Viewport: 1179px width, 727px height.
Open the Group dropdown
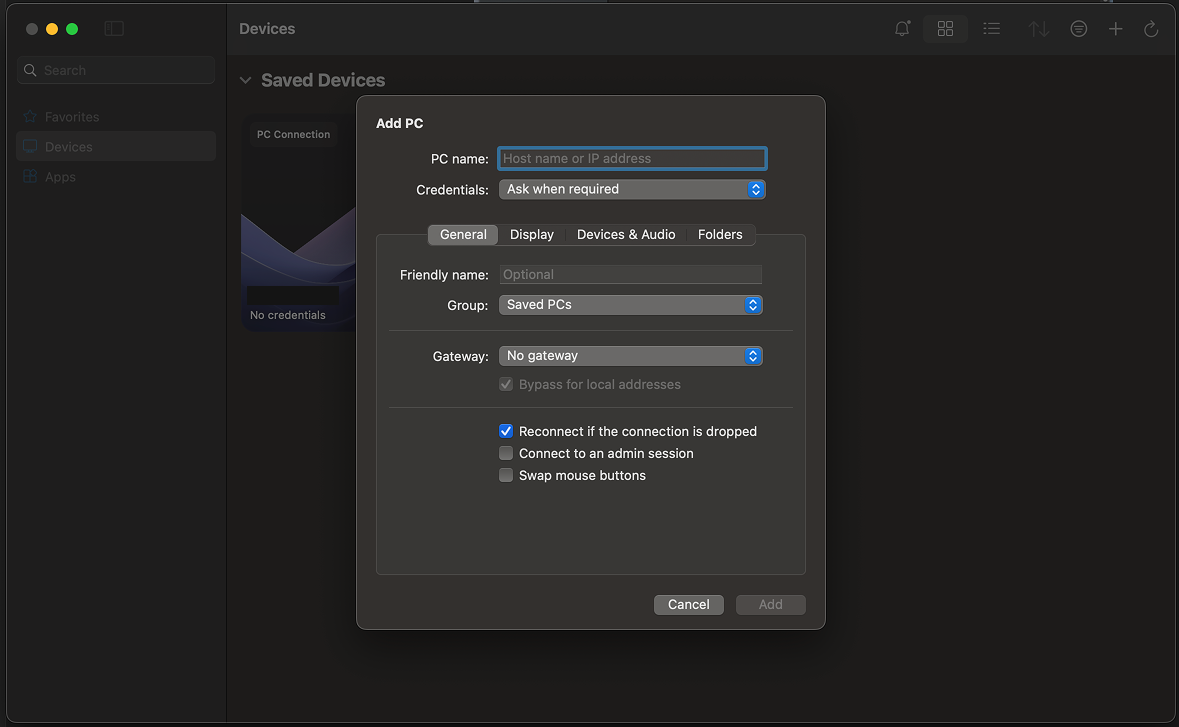tap(630, 305)
